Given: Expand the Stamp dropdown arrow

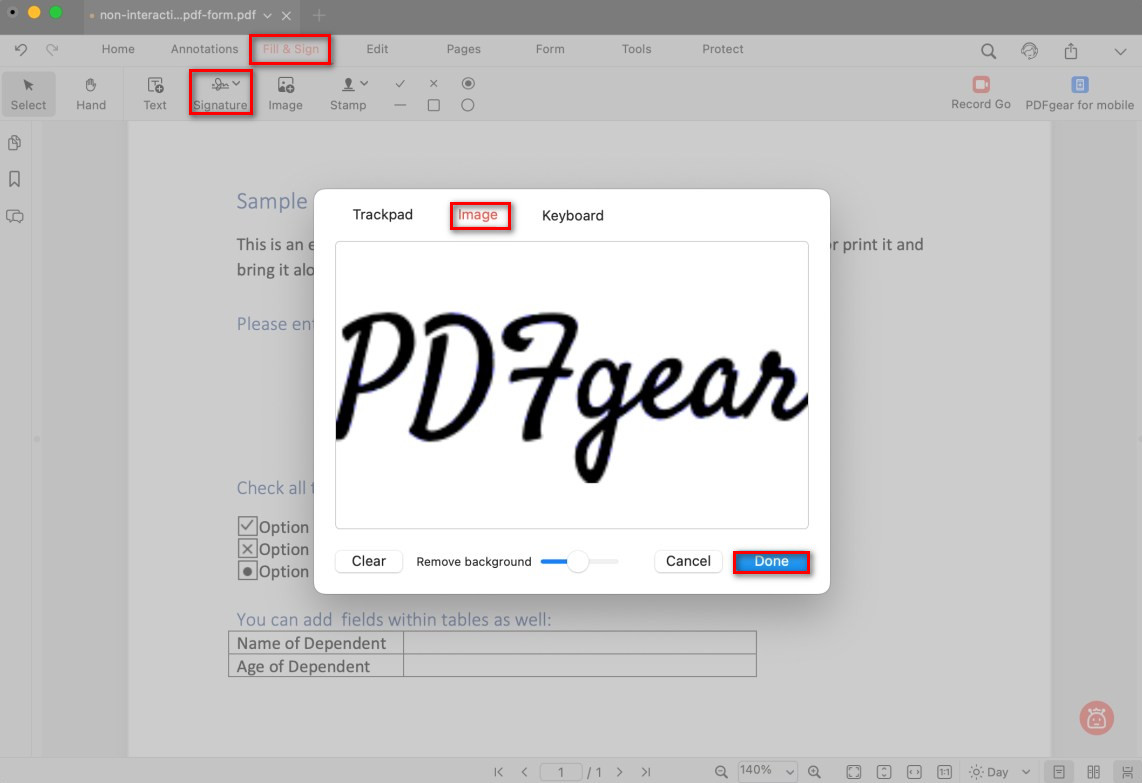Looking at the screenshot, I should coord(364,84).
